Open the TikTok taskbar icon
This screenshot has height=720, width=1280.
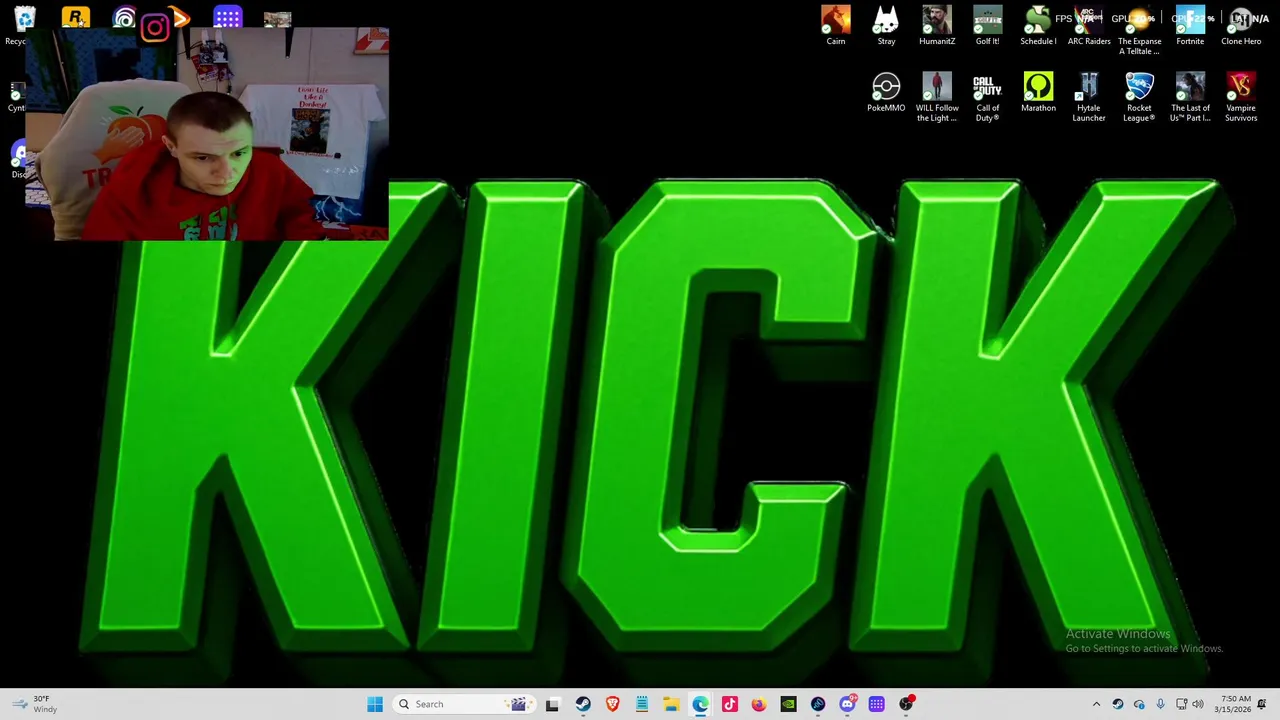[730, 704]
